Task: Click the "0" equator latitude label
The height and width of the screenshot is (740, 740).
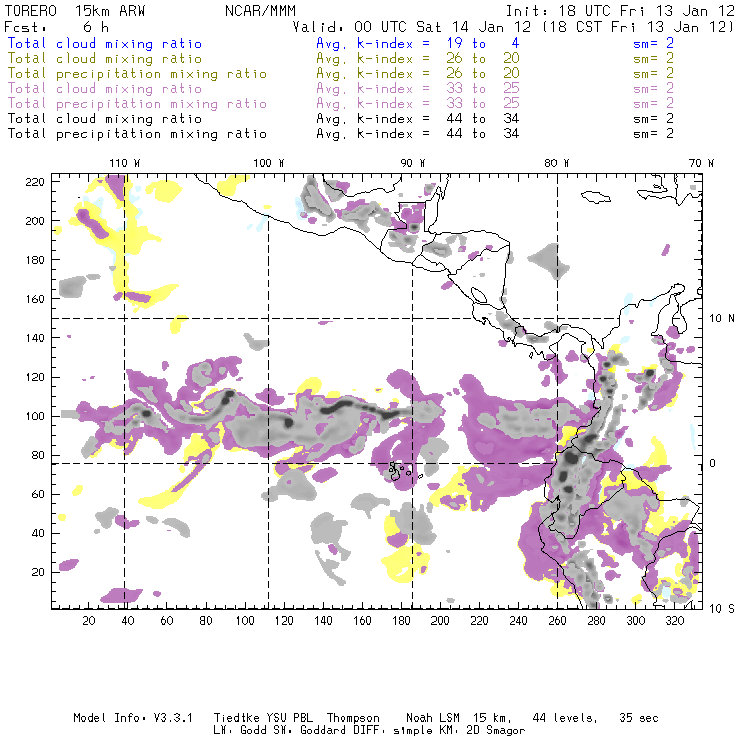Action: tap(713, 463)
